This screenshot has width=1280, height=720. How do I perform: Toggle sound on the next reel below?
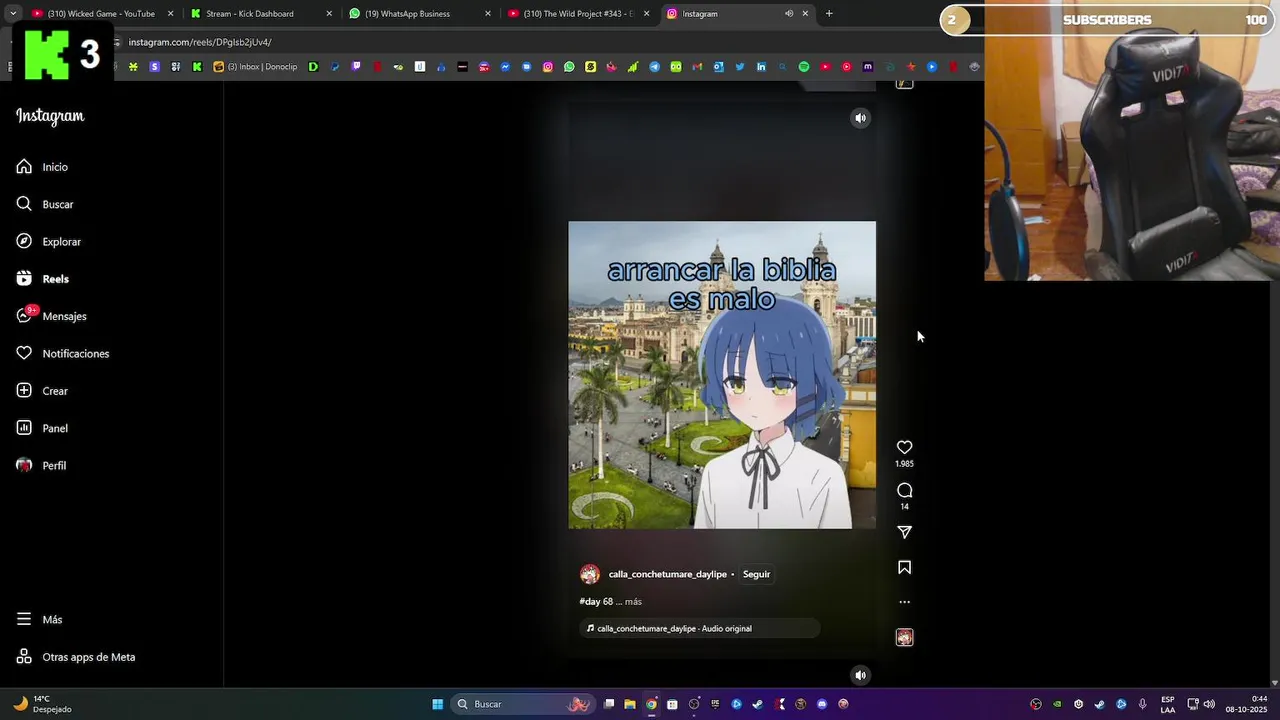tap(860, 675)
